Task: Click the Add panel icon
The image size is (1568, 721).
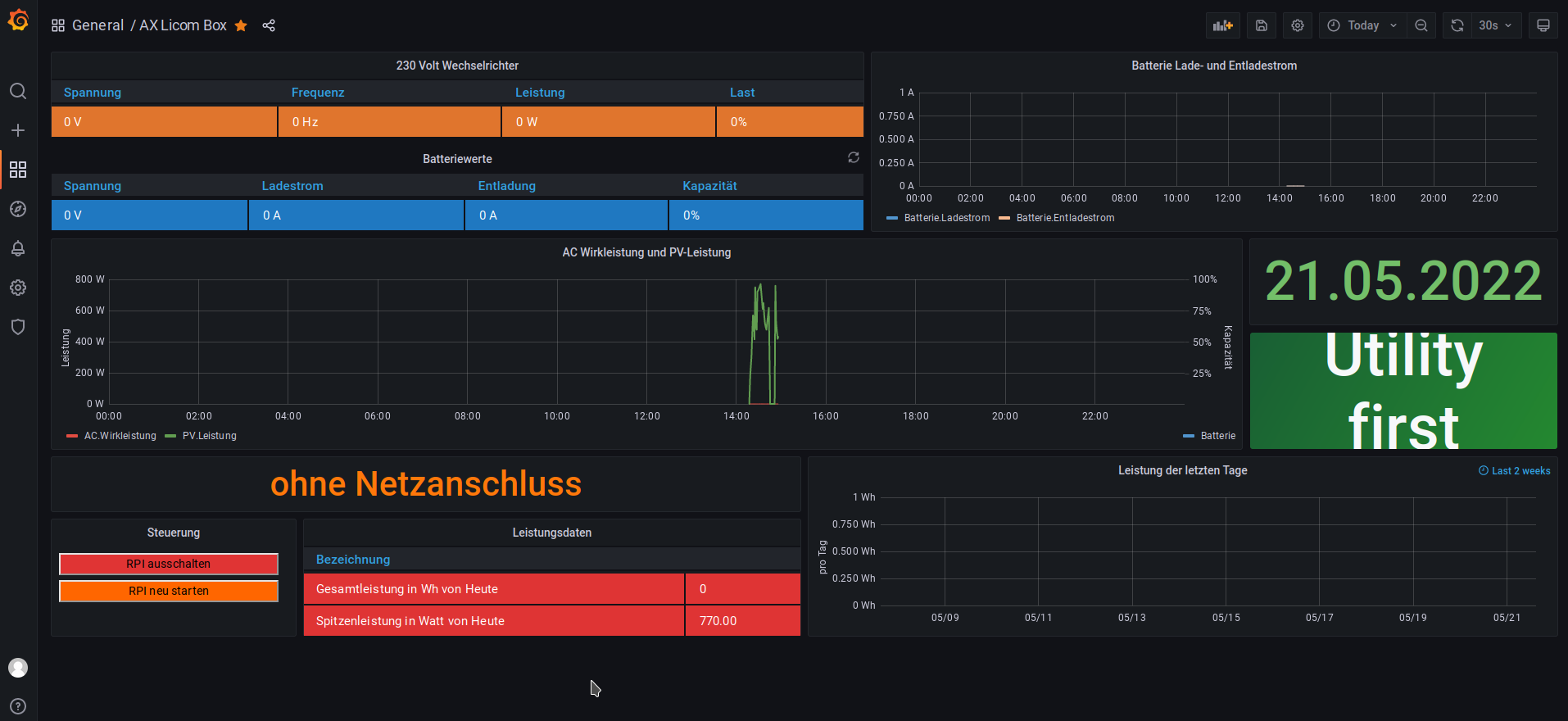Action: point(1222,25)
